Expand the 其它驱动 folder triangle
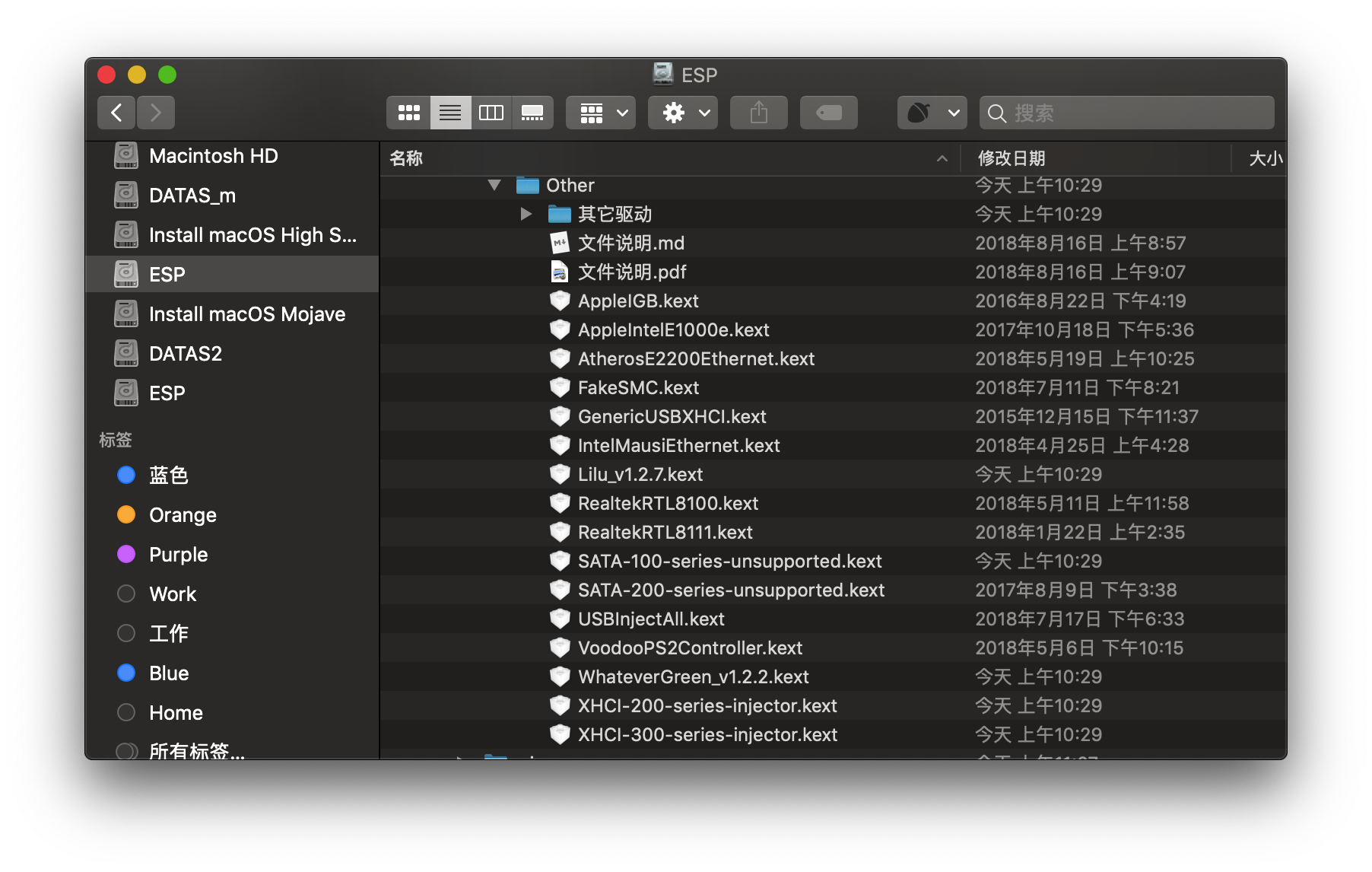Viewport: 1372px width, 872px height. (x=526, y=214)
